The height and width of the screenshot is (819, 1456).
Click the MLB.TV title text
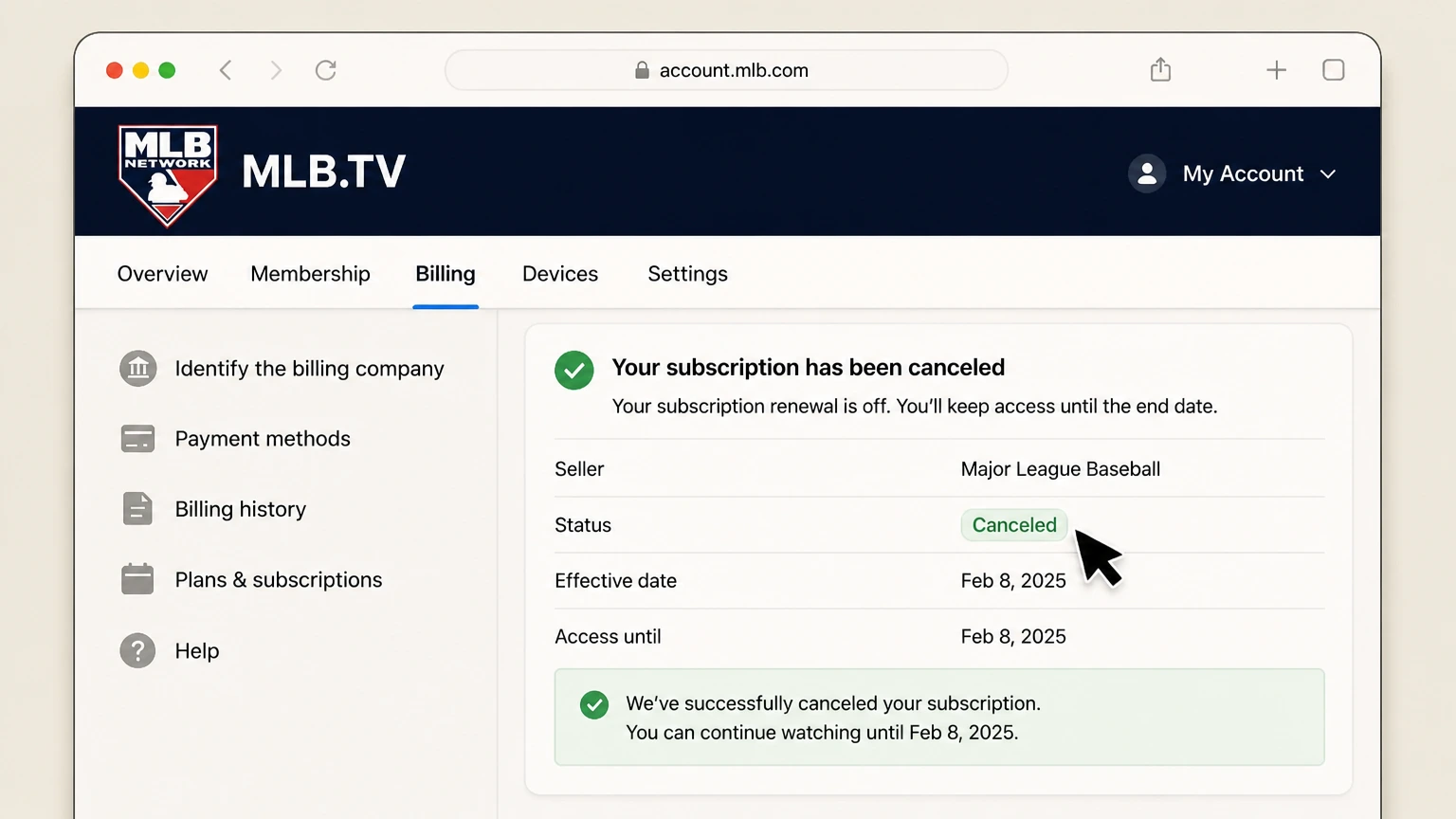pyautogui.click(x=323, y=172)
